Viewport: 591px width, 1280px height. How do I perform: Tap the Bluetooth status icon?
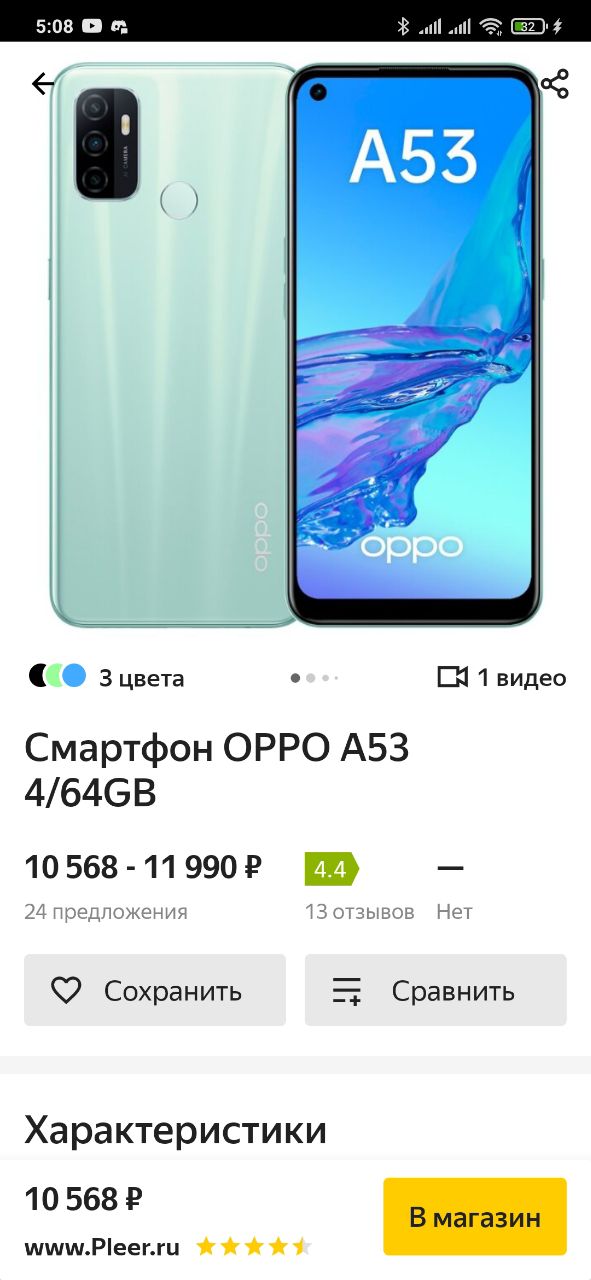[404, 27]
